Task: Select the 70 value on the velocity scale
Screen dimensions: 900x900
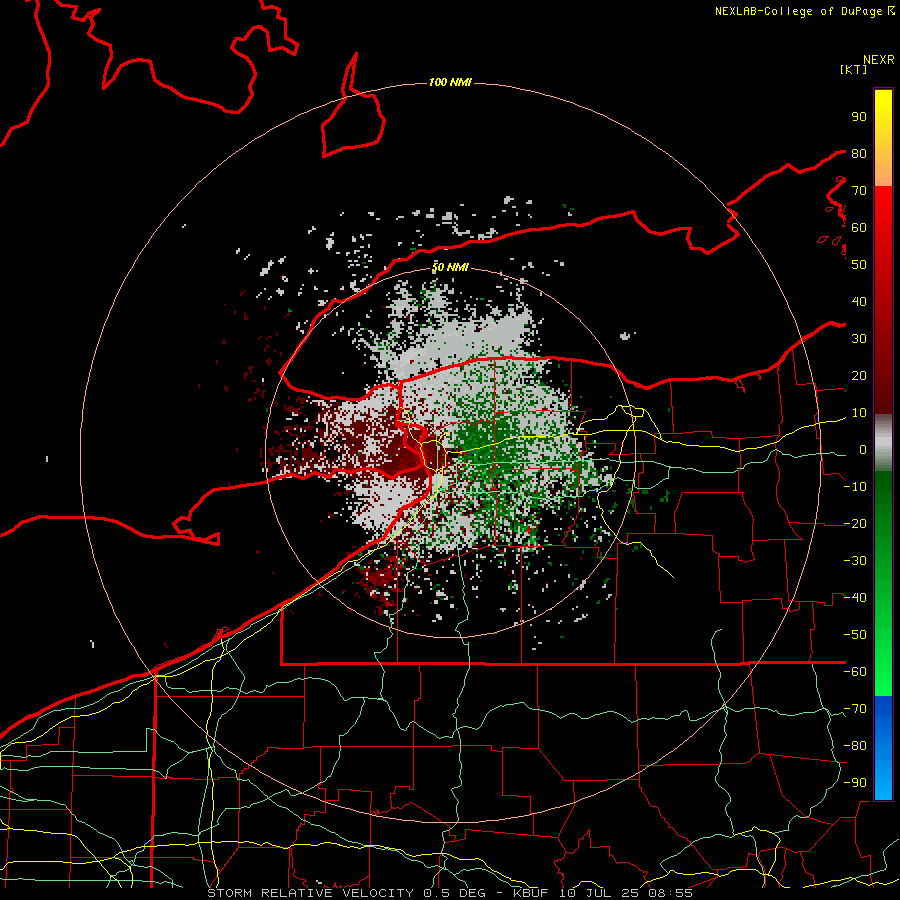Action: coord(859,191)
